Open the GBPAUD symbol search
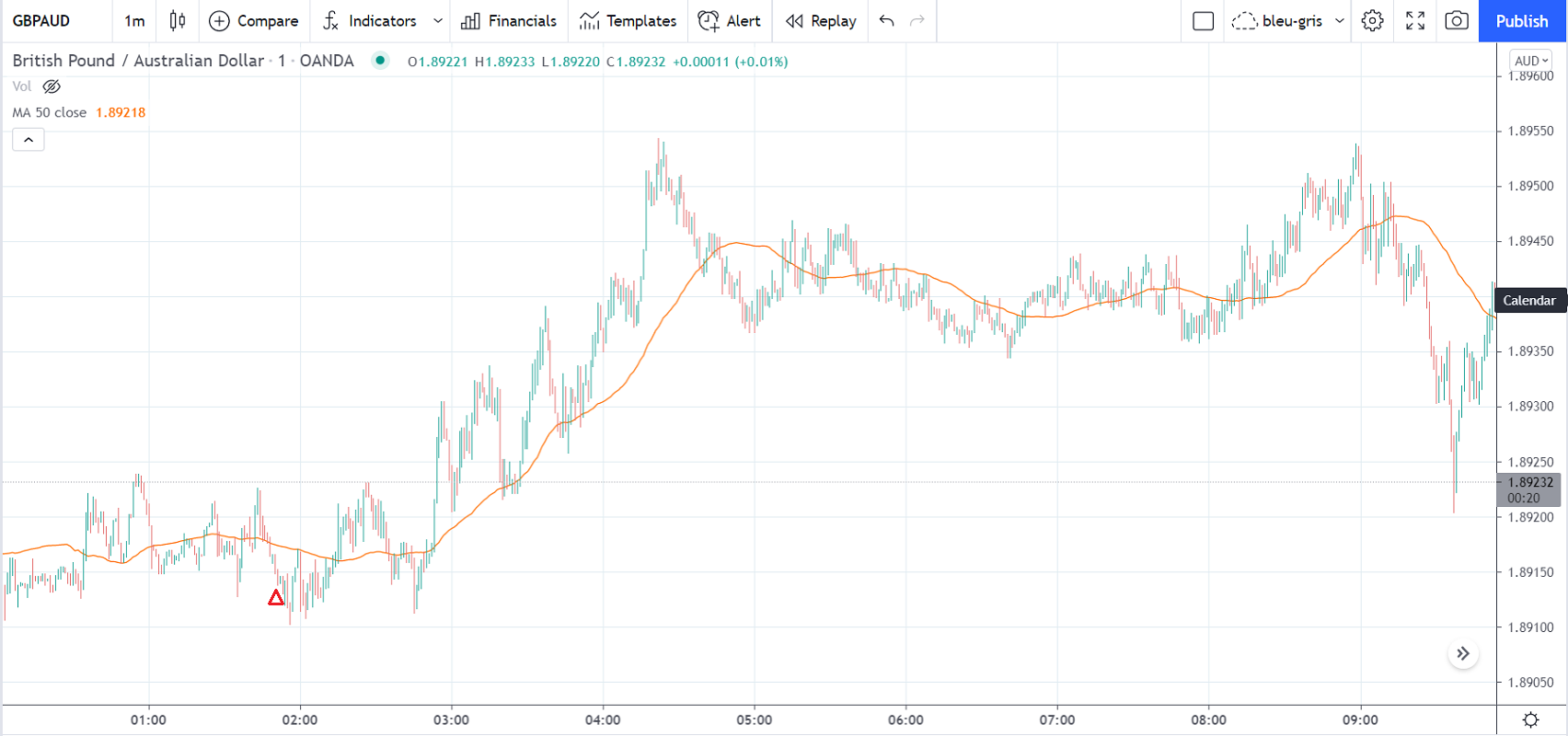This screenshot has width=1568, height=736. pos(41,21)
